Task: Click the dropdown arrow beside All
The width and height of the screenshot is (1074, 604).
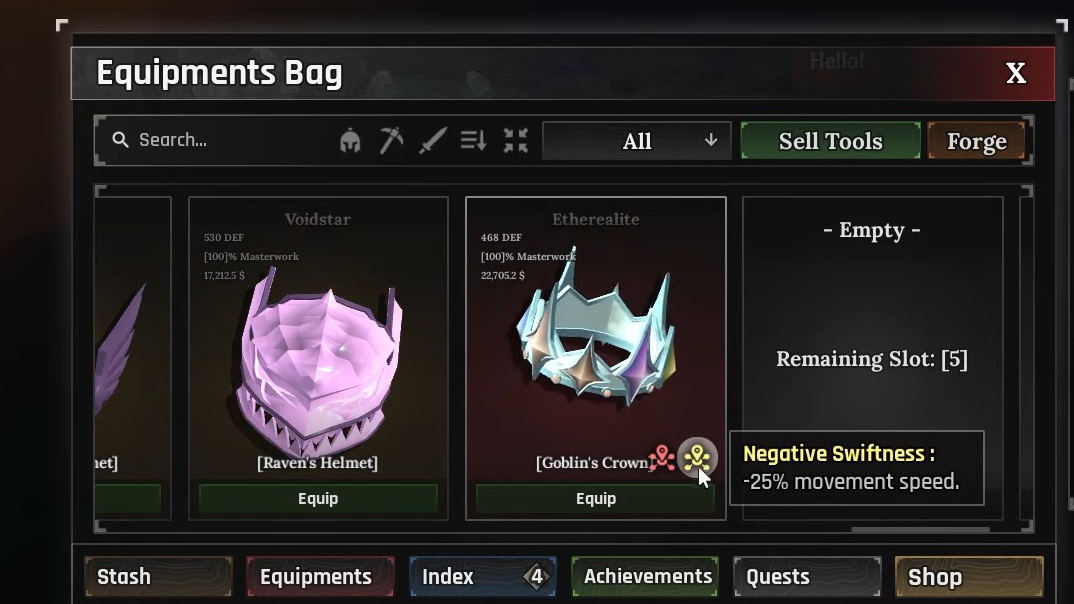Action: pos(711,140)
